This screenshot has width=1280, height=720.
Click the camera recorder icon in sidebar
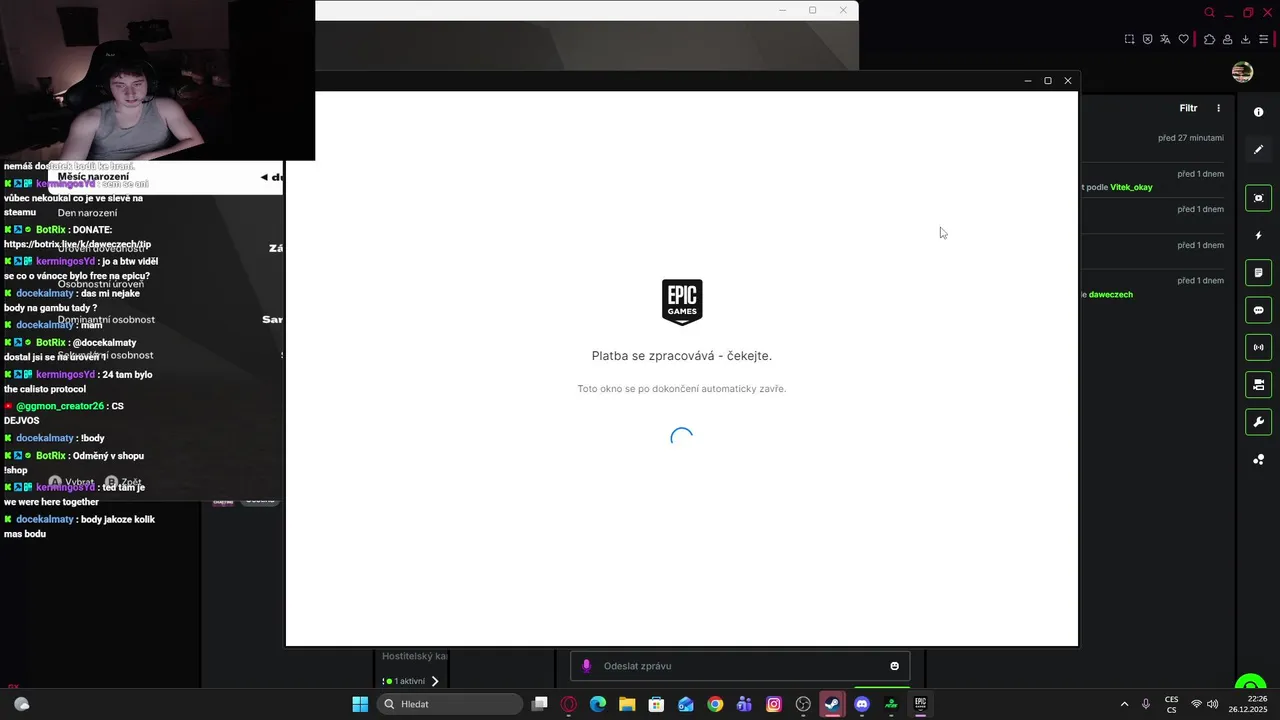1259,384
